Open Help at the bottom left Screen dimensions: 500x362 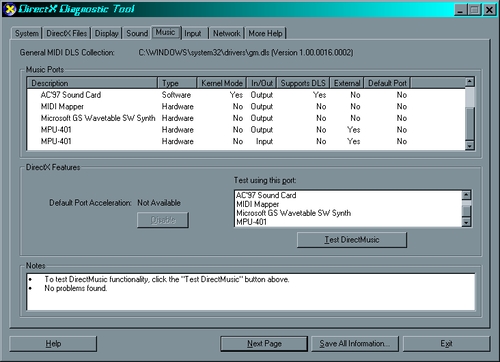(53, 344)
